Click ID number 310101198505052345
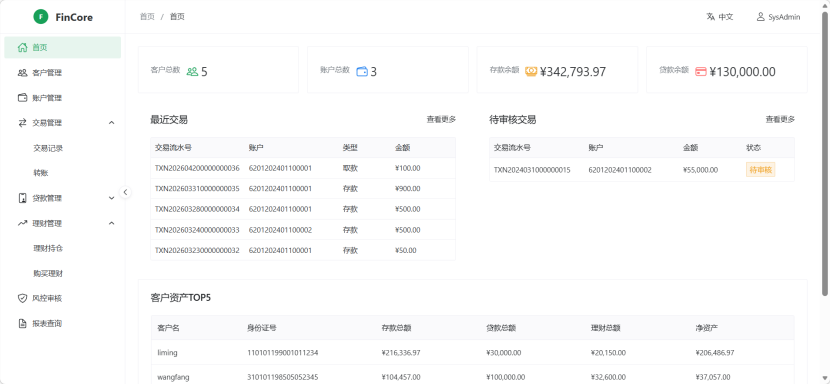 (x=283, y=377)
